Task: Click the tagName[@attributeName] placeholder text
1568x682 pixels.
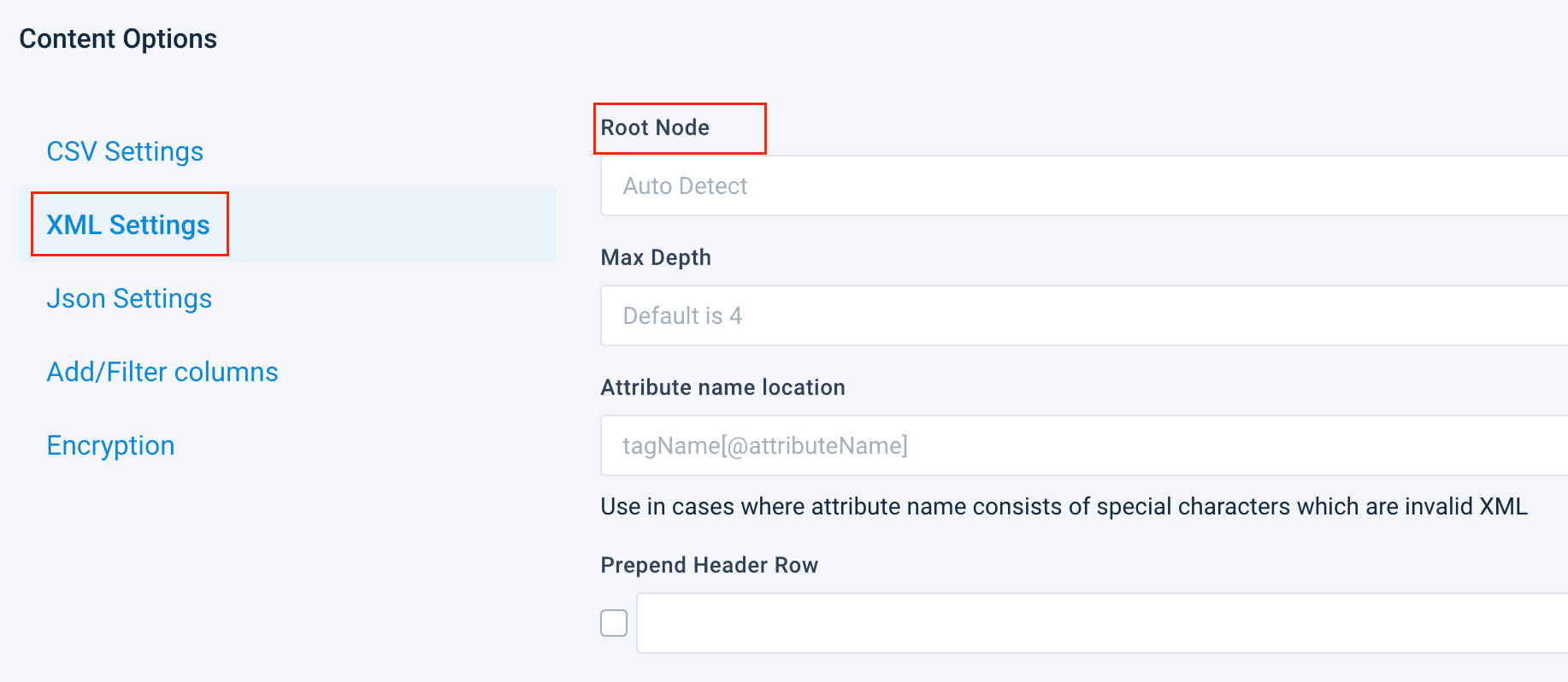Action: (765, 445)
